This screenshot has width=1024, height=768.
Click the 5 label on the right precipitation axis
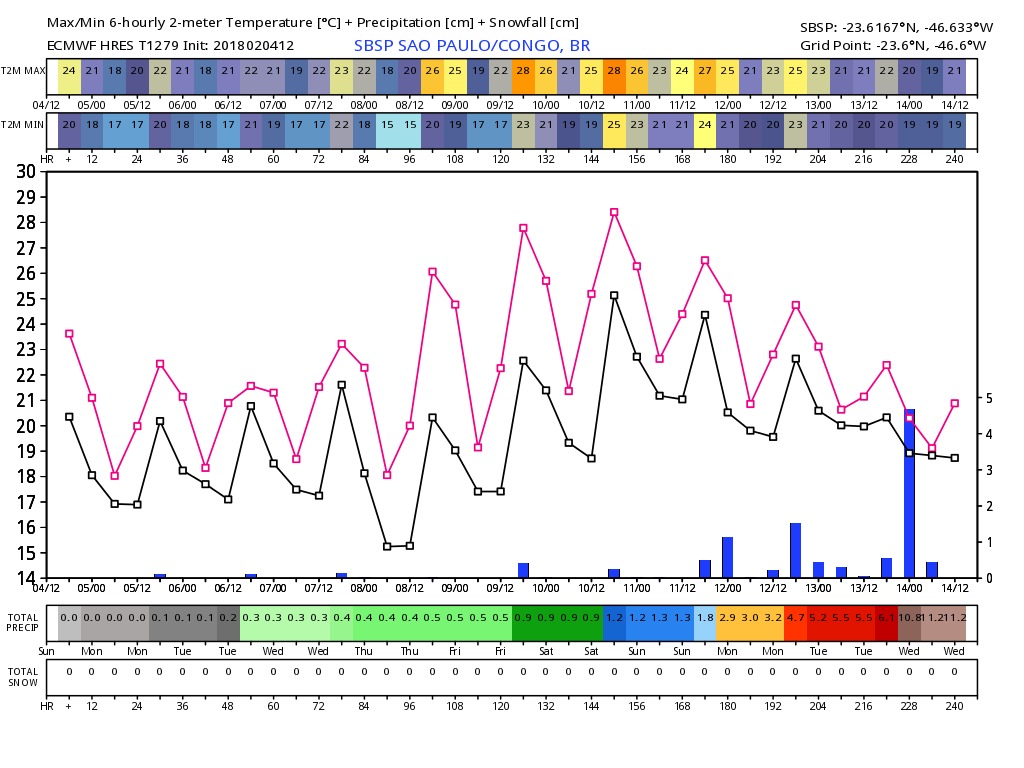(x=989, y=398)
